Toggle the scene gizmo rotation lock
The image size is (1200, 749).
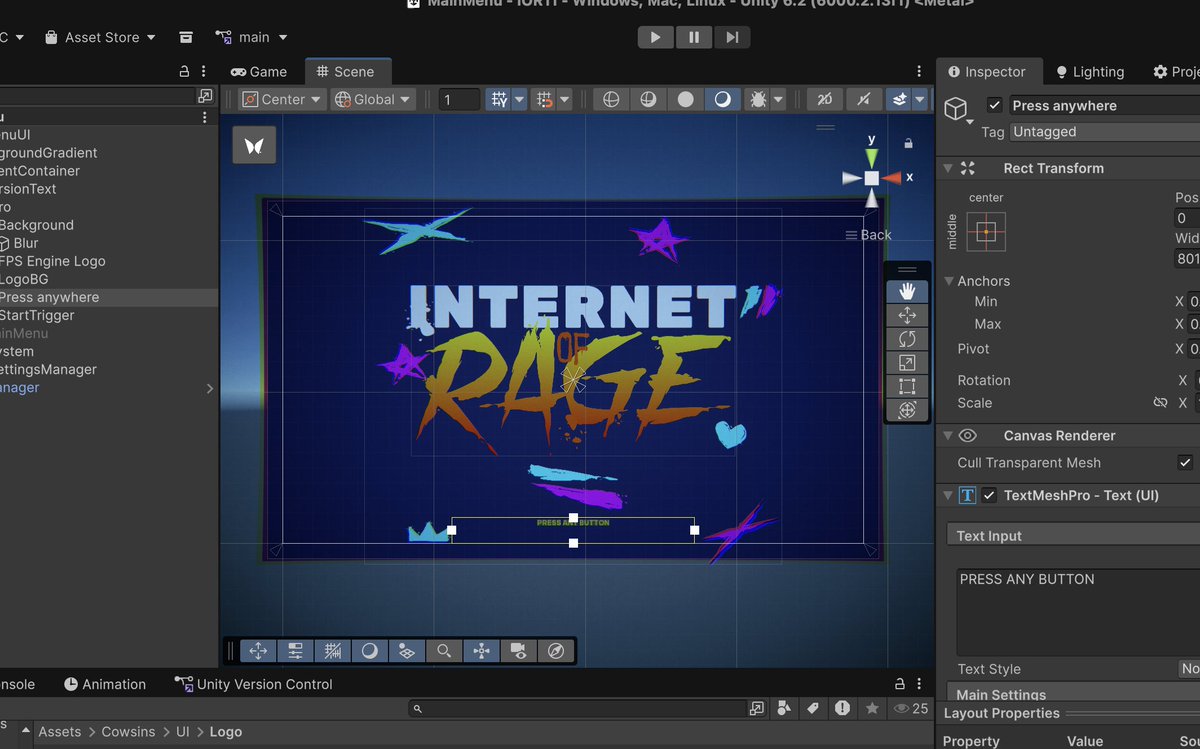click(x=908, y=144)
